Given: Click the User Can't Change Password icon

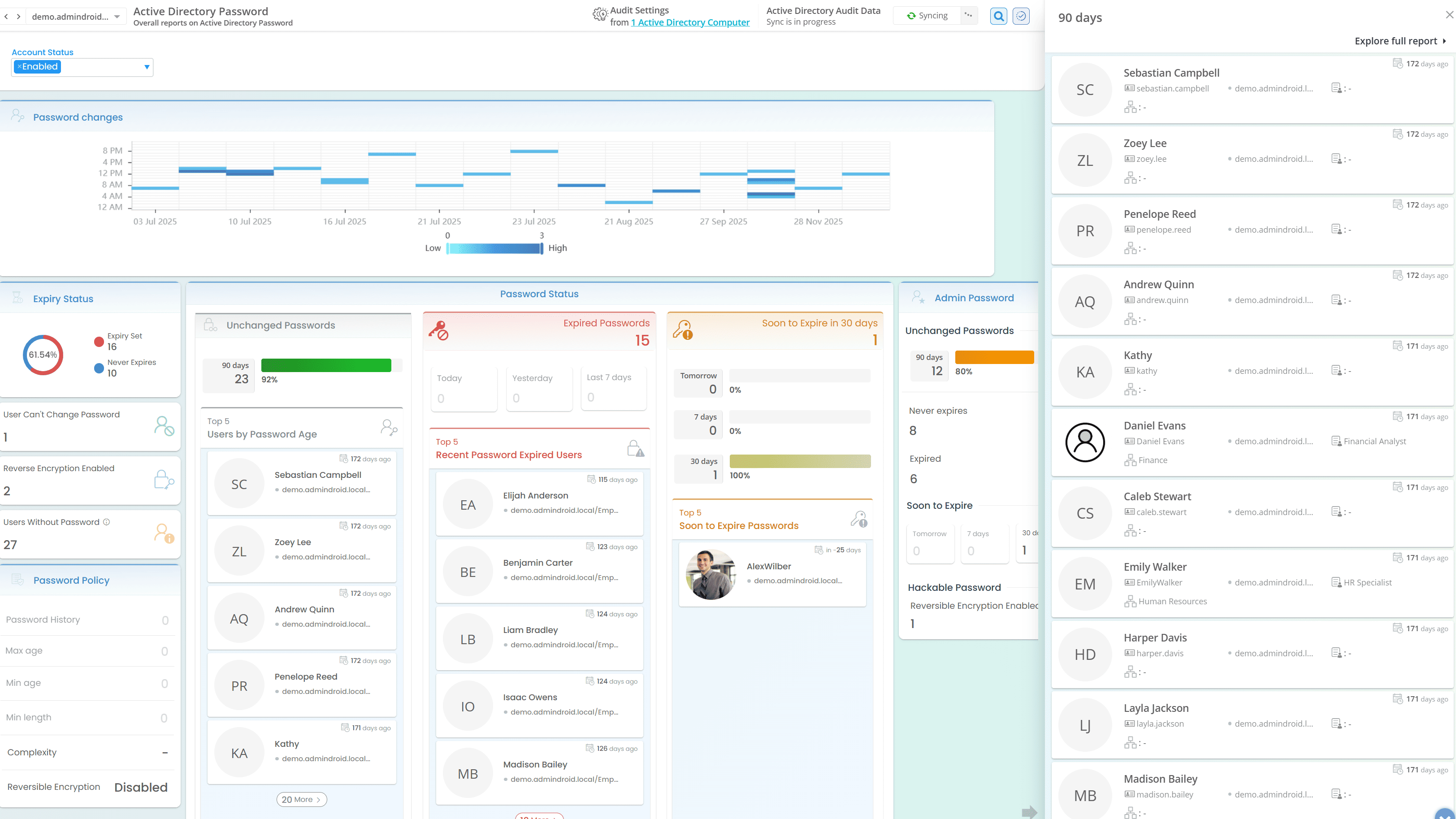Looking at the screenshot, I should [x=164, y=426].
